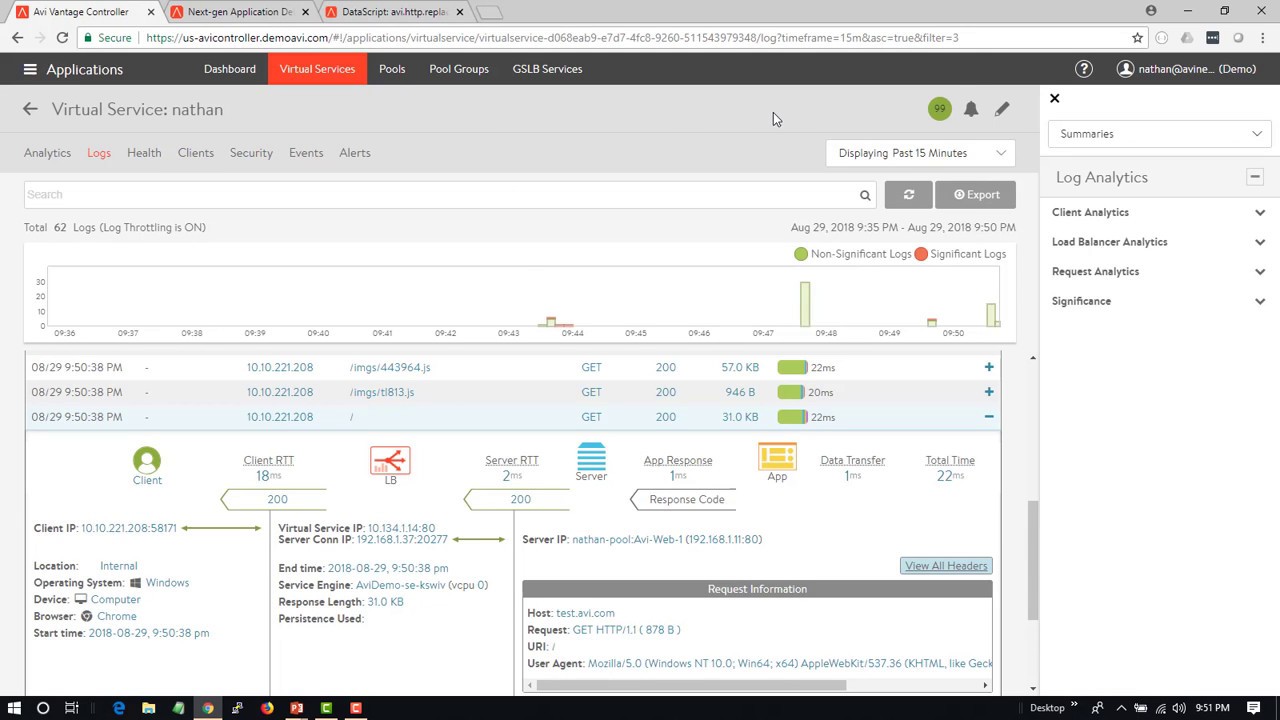Open the alerts bell icon
This screenshot has height=720, width=1280.
coord(971,109)
